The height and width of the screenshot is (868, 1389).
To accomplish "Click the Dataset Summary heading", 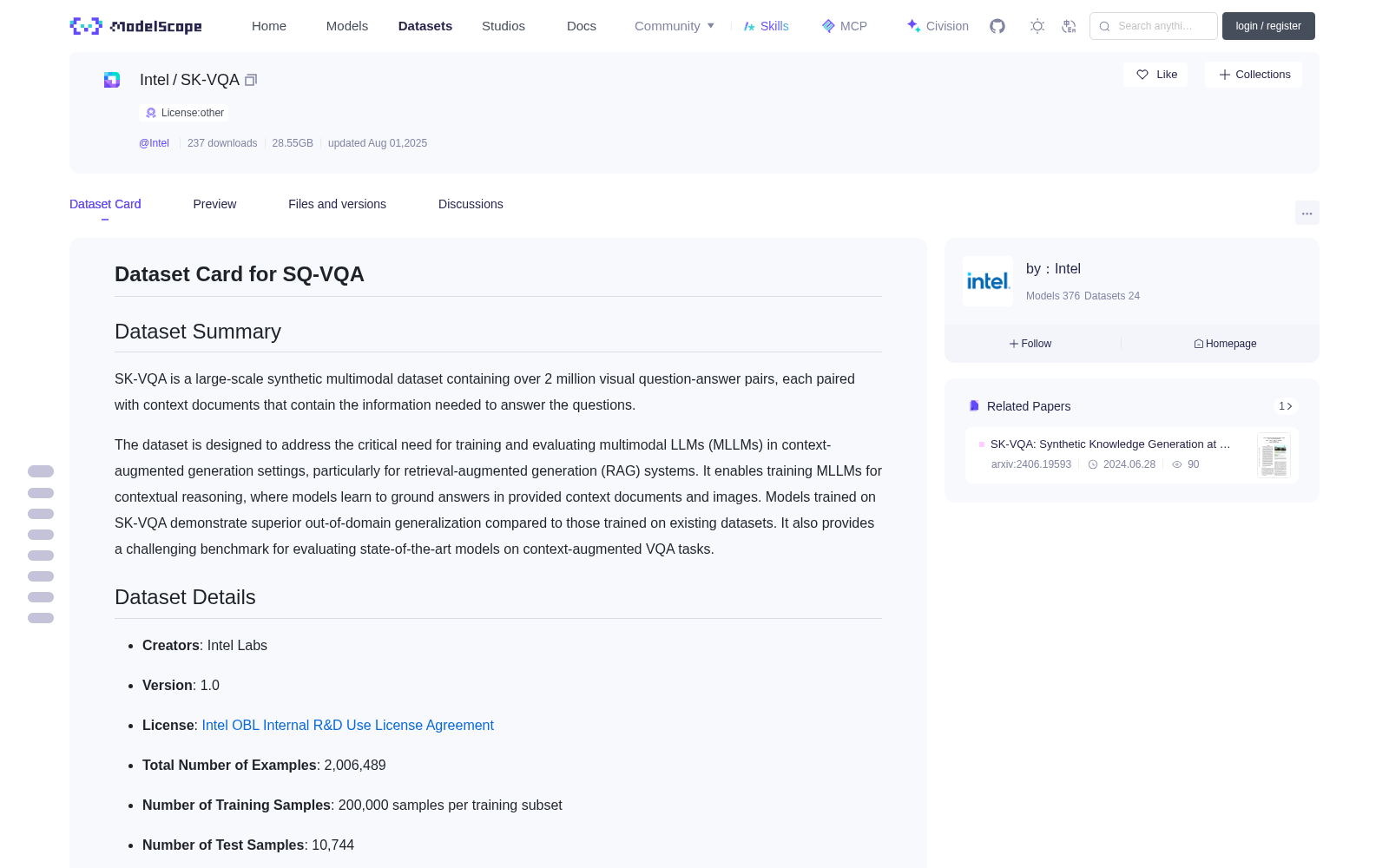I will click(x=198, y=332).
